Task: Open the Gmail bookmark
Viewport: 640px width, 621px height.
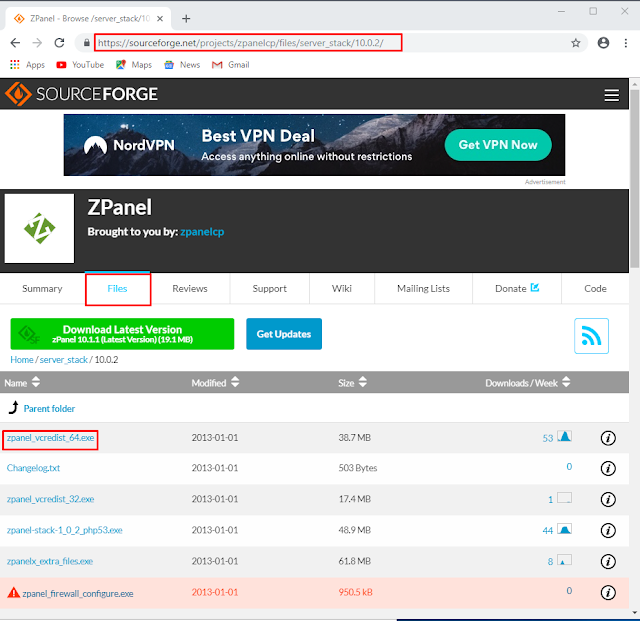Action: pos(231,65)
